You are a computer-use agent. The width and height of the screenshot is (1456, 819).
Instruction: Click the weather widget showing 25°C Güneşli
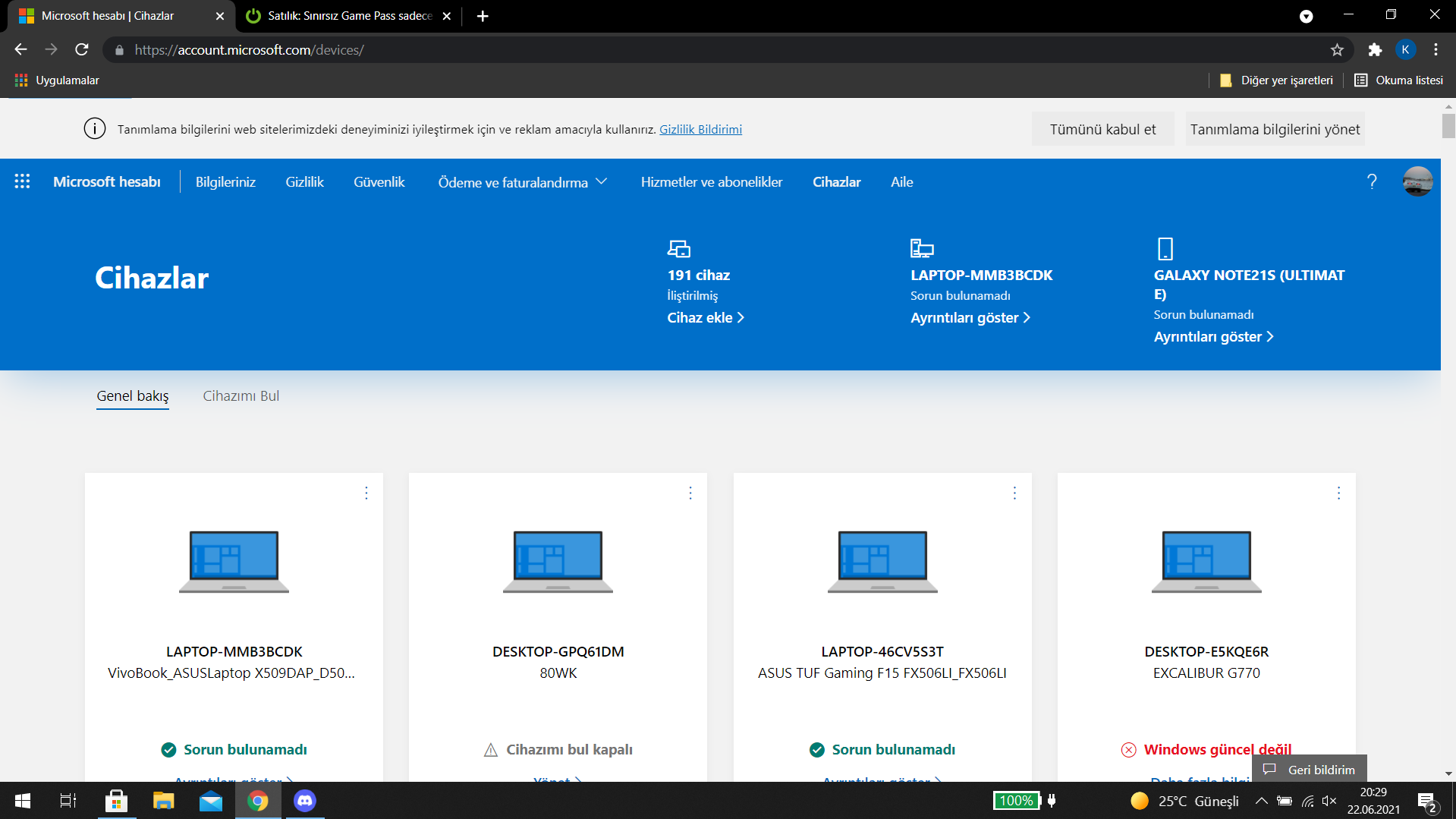1184,801
